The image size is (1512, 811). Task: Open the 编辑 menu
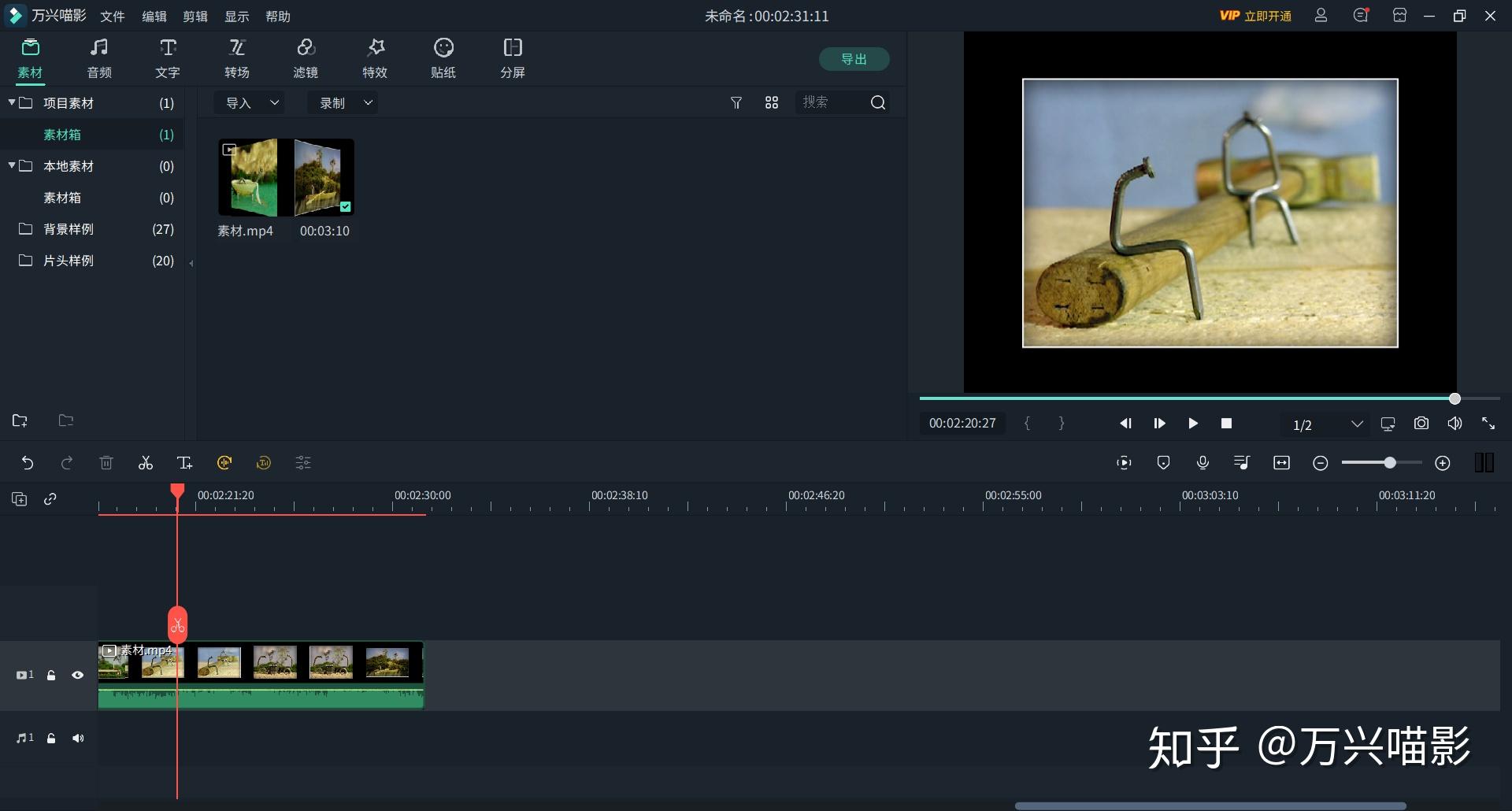click(x=154, y=16)
